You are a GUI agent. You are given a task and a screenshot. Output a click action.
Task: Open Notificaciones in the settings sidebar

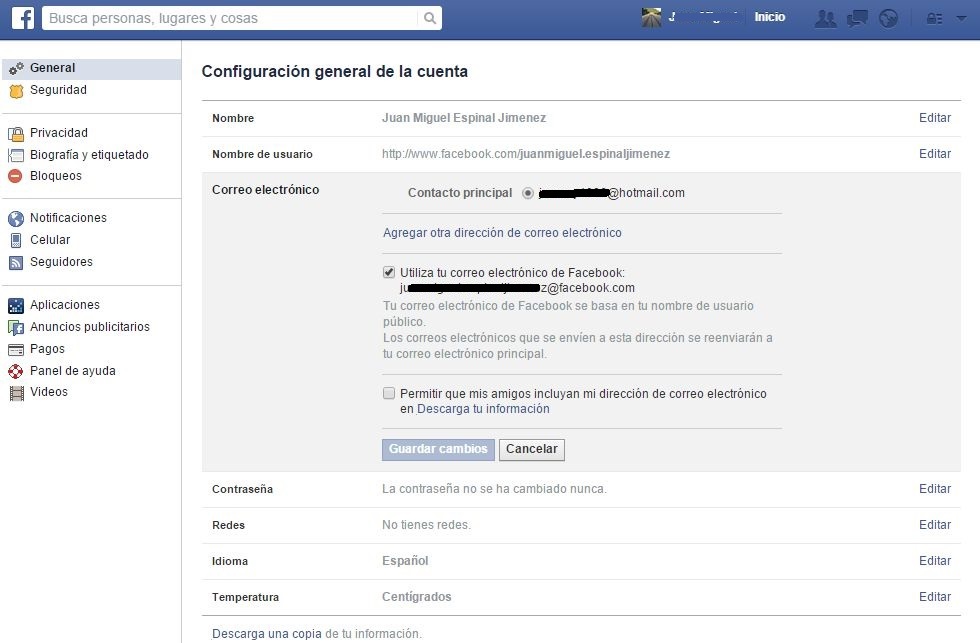click(x=68, y=217)
